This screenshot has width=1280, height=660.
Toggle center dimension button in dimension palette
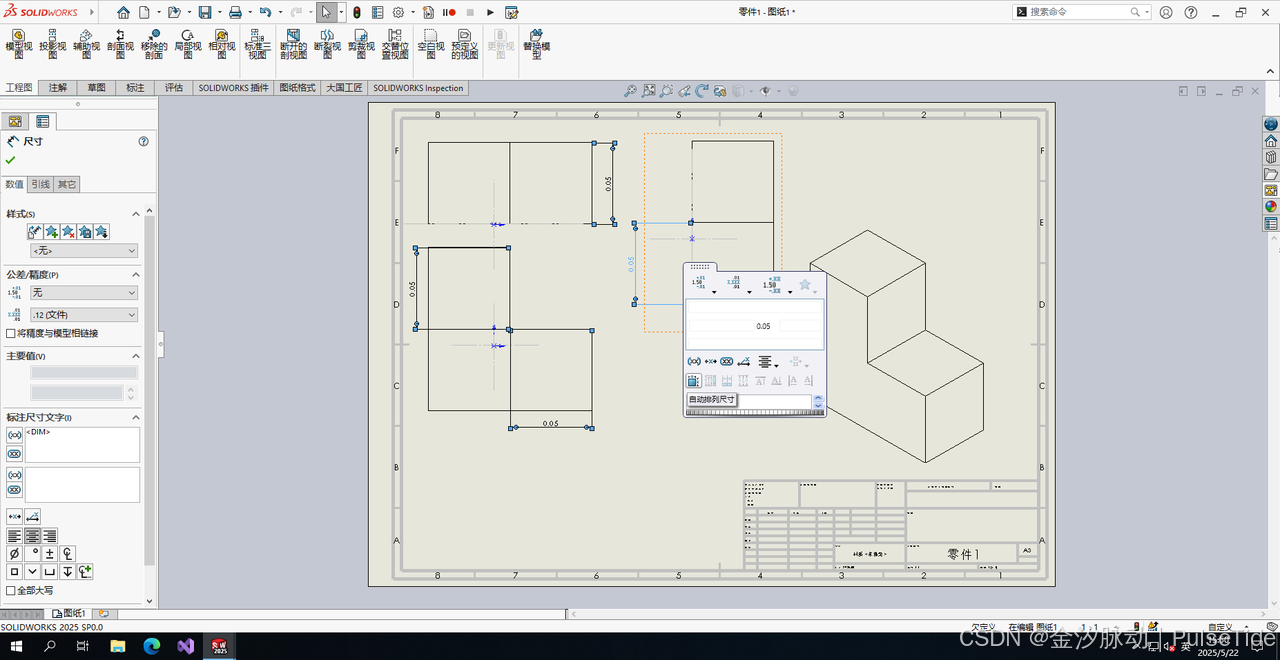click(711, 361)
